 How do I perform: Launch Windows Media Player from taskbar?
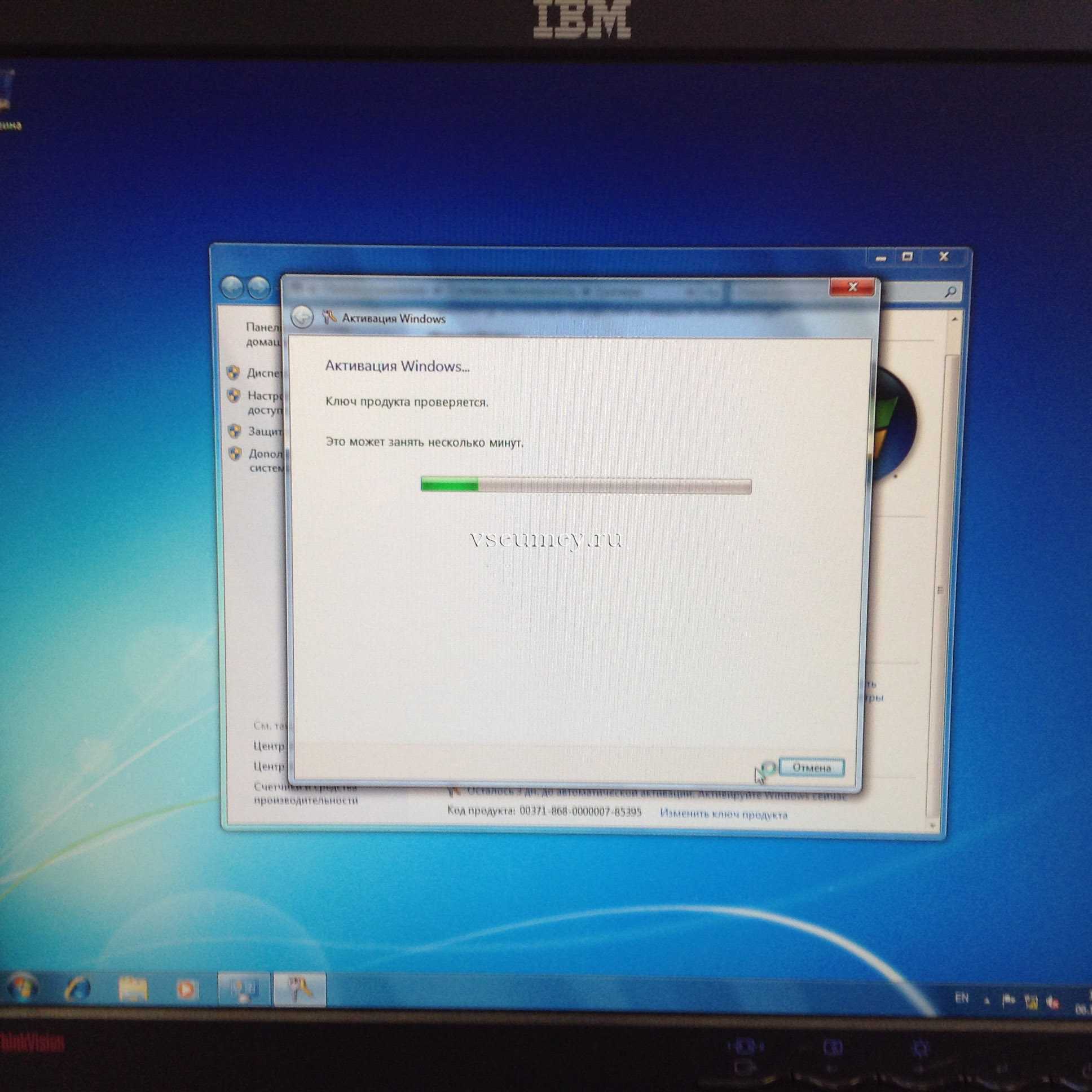coord(187,989)
